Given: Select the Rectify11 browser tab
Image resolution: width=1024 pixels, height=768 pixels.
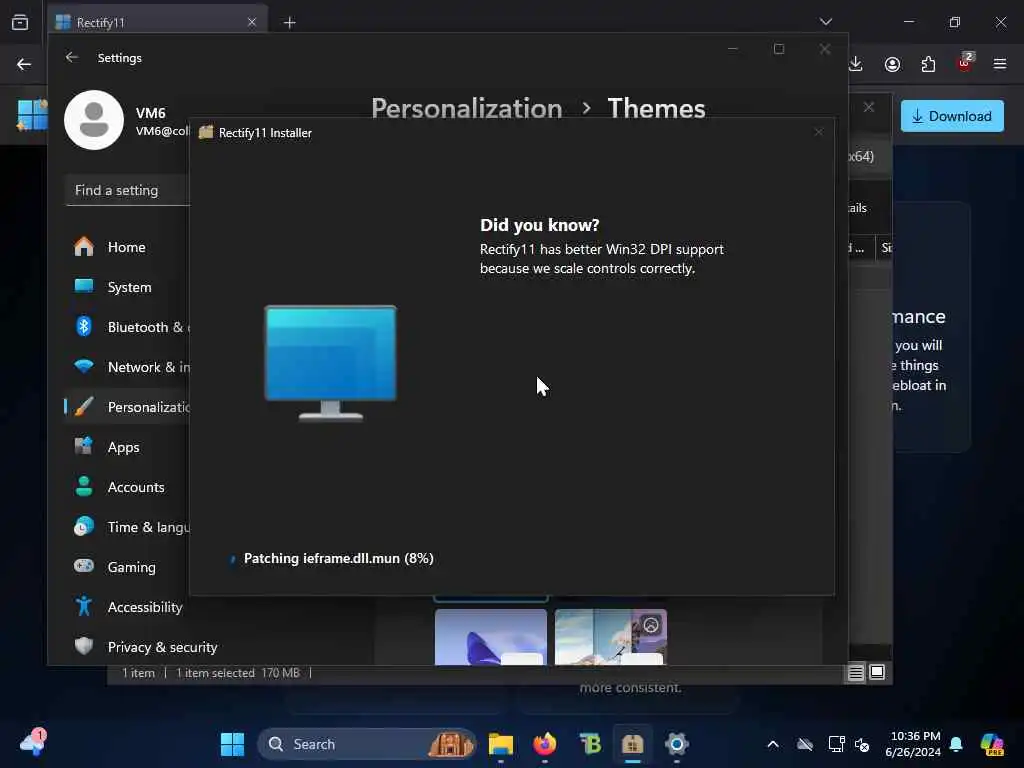Looking at the screenshot, I should point(157,22).
